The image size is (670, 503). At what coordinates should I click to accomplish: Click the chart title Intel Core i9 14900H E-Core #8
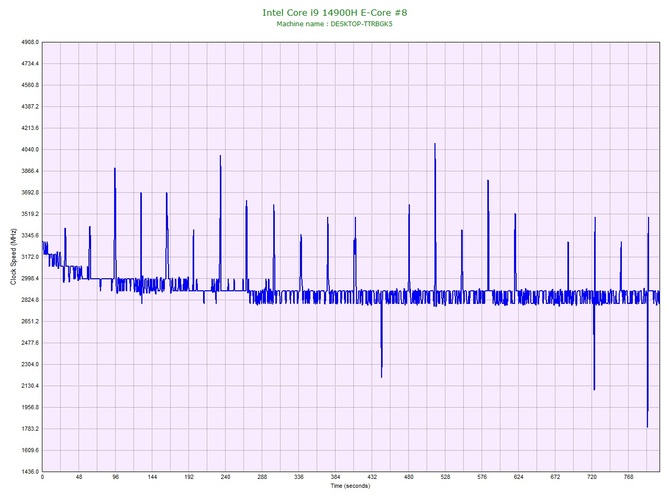pyautogui.click(x=335, y=12)
